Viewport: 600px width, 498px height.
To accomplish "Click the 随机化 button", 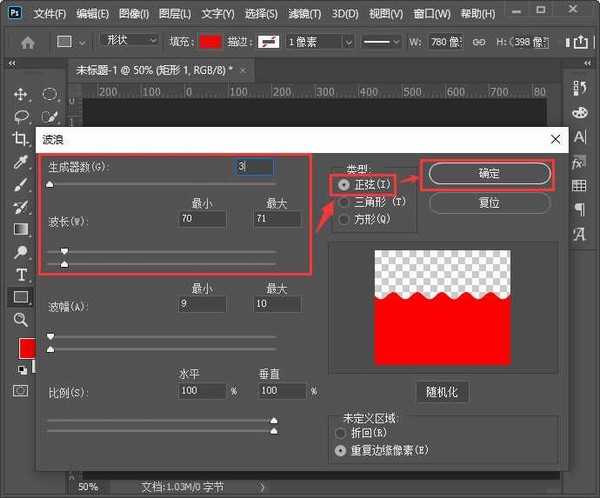I will (443, 392).
